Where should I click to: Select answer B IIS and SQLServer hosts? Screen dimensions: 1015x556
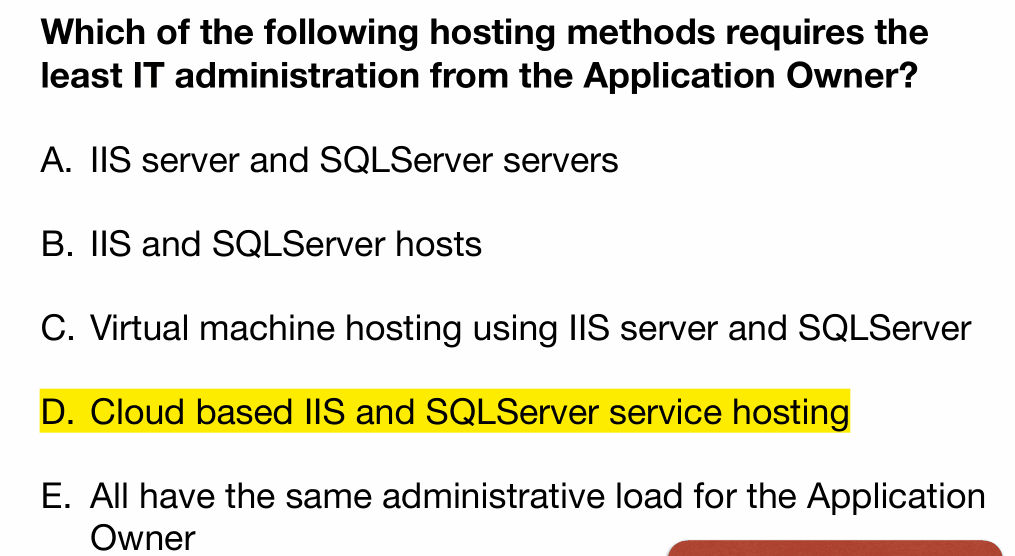coord(261,244)
